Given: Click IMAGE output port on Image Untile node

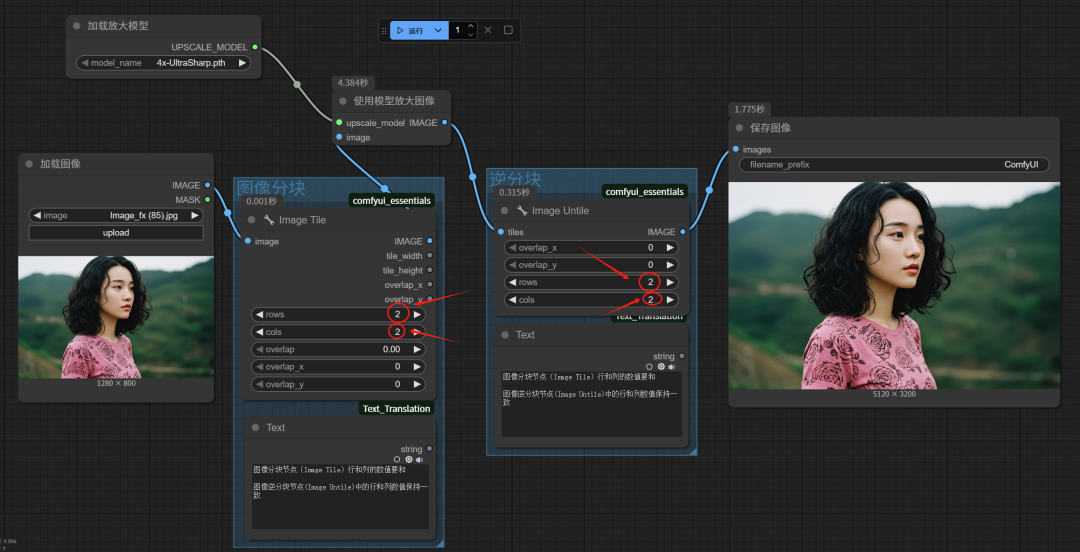Looking at the screenshot, I should (x=683, y=232).
